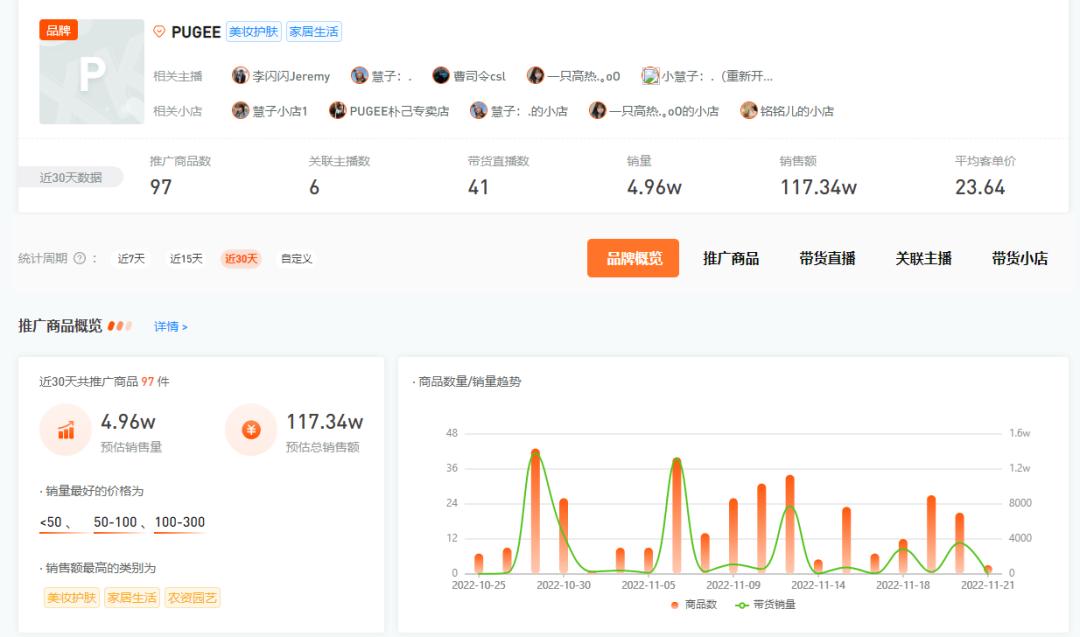
Task: Select the 近7天 time period
Action: point(130,258)
